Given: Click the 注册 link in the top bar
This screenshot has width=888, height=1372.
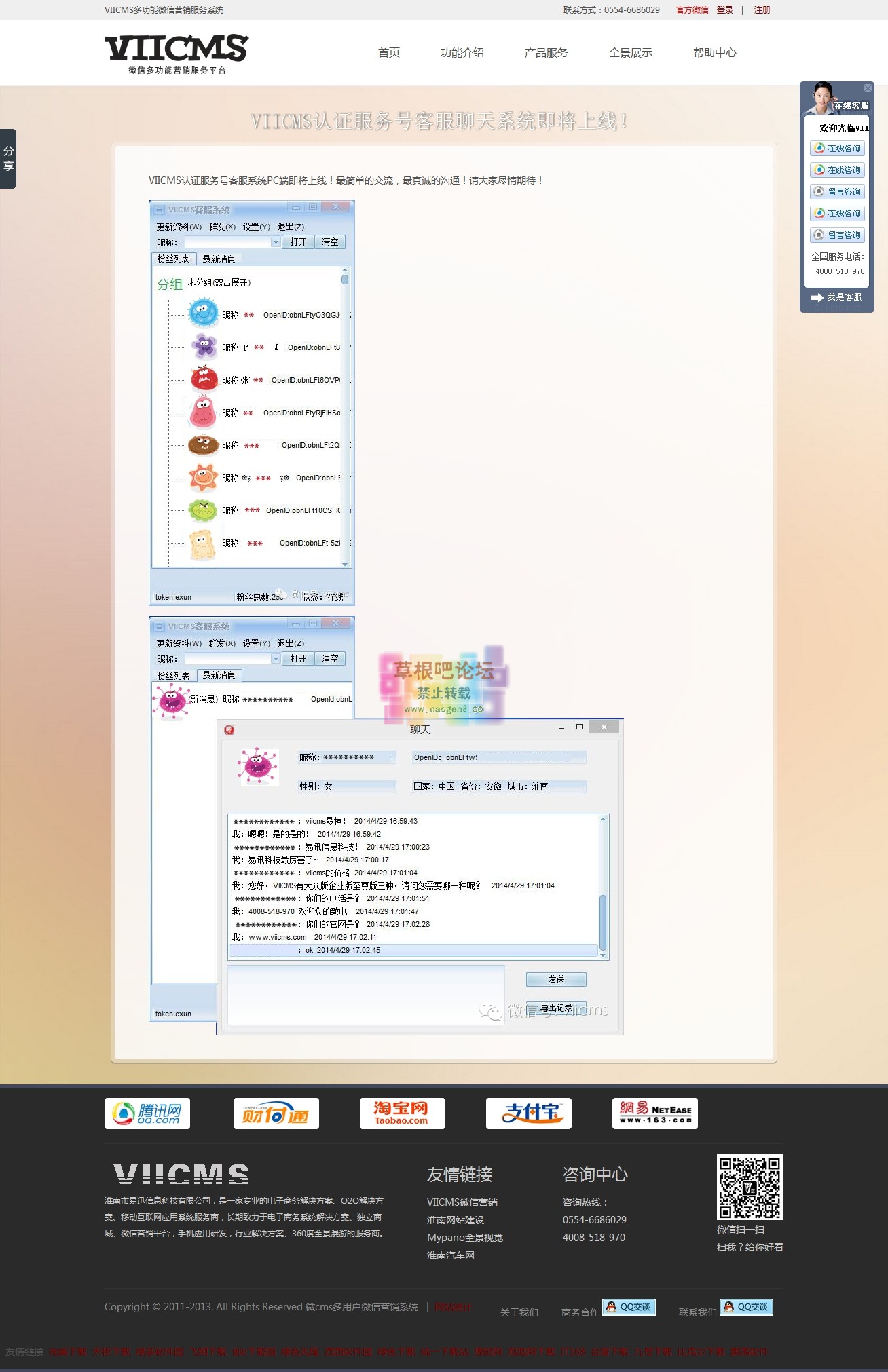Looking at the screenshot, I should [x=762, y=10].
